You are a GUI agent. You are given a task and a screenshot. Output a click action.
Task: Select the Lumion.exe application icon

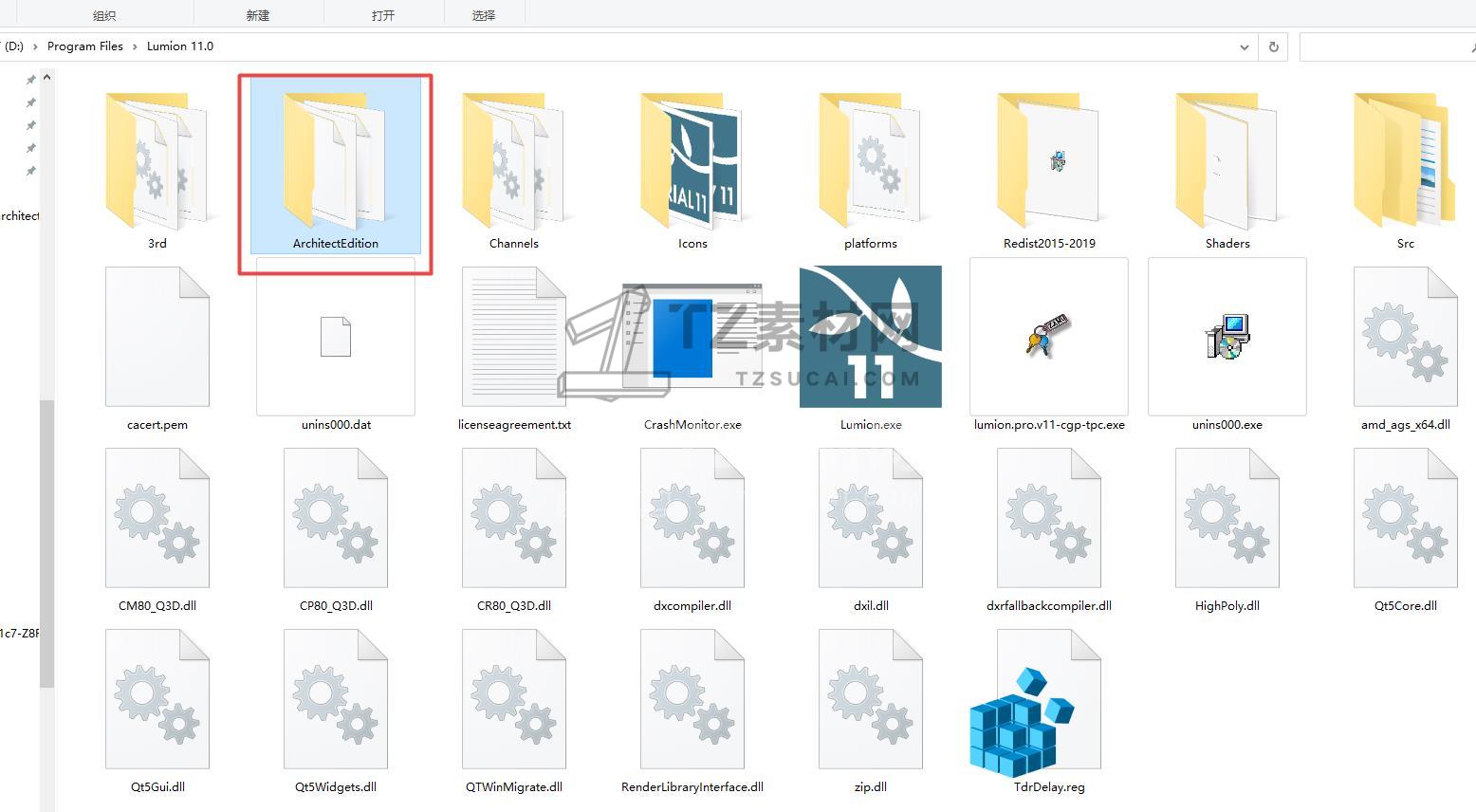(871, 337)
